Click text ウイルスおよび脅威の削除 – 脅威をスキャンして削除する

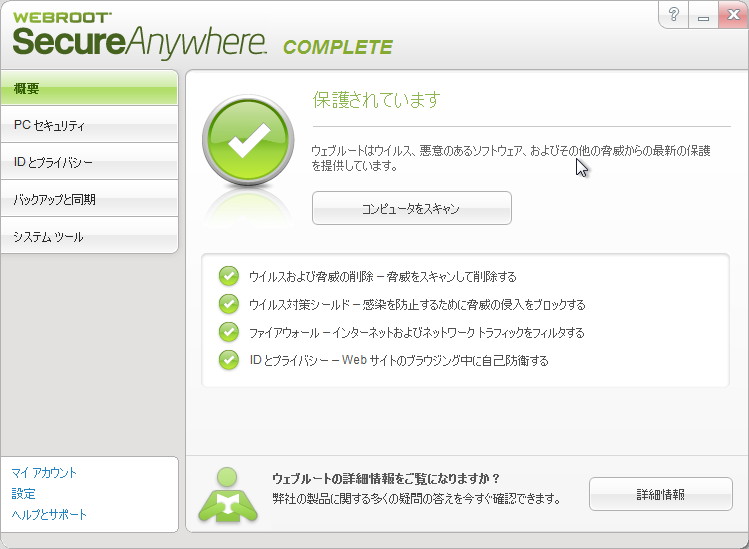(x=383, y=277)
